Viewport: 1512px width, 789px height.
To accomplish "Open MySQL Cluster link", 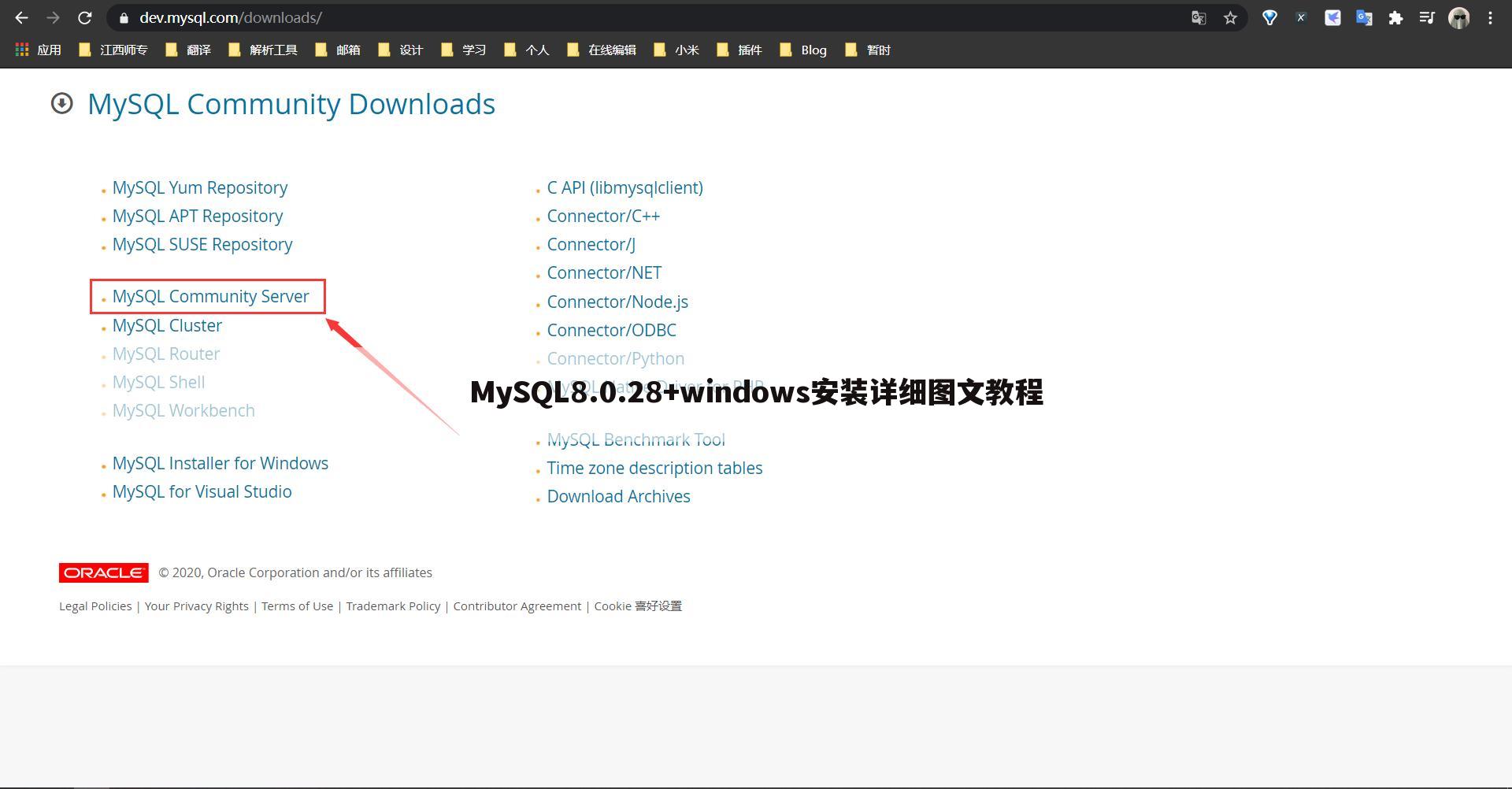I will click(167, 325).
